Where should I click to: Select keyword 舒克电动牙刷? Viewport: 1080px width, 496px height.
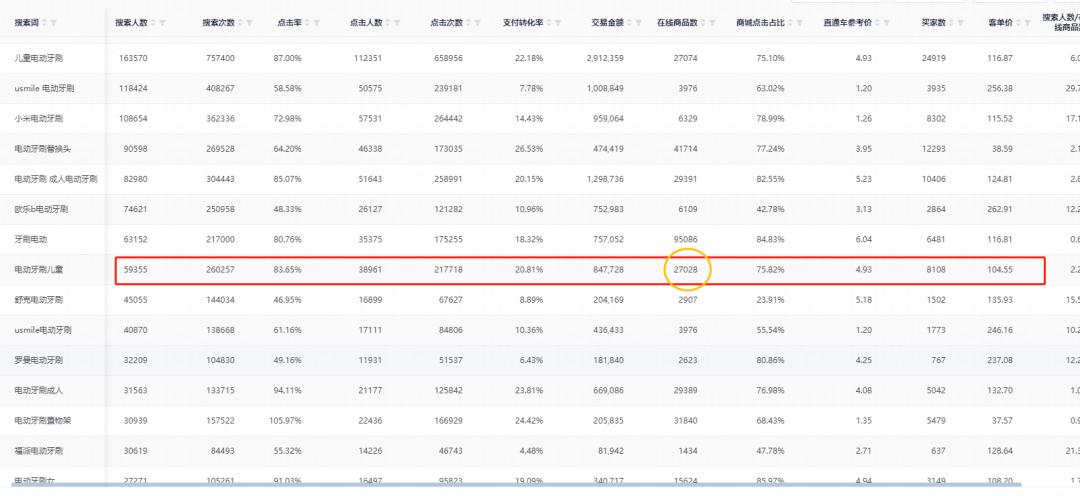(x=39, y=300)
